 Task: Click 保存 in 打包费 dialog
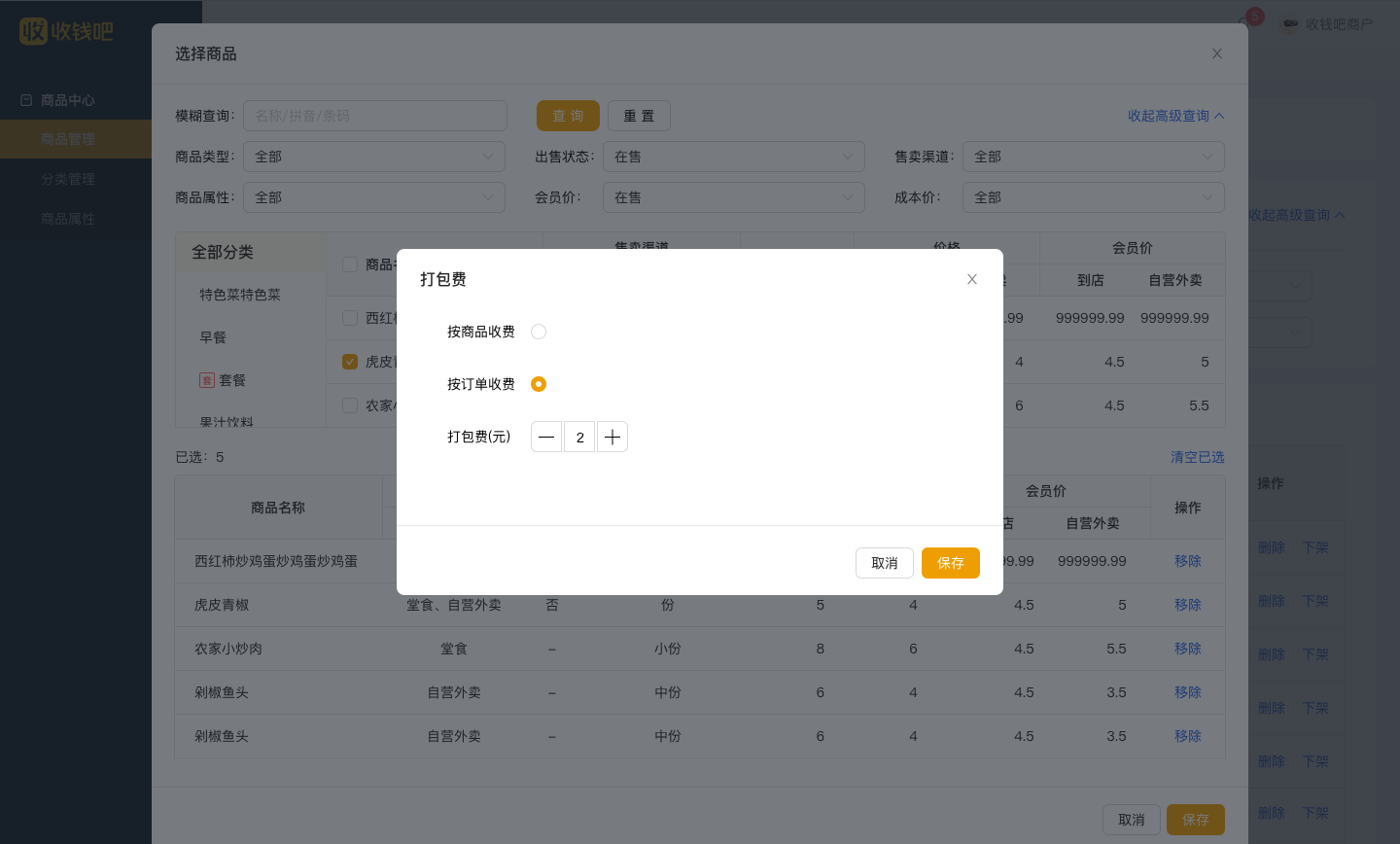click(951, 563)
